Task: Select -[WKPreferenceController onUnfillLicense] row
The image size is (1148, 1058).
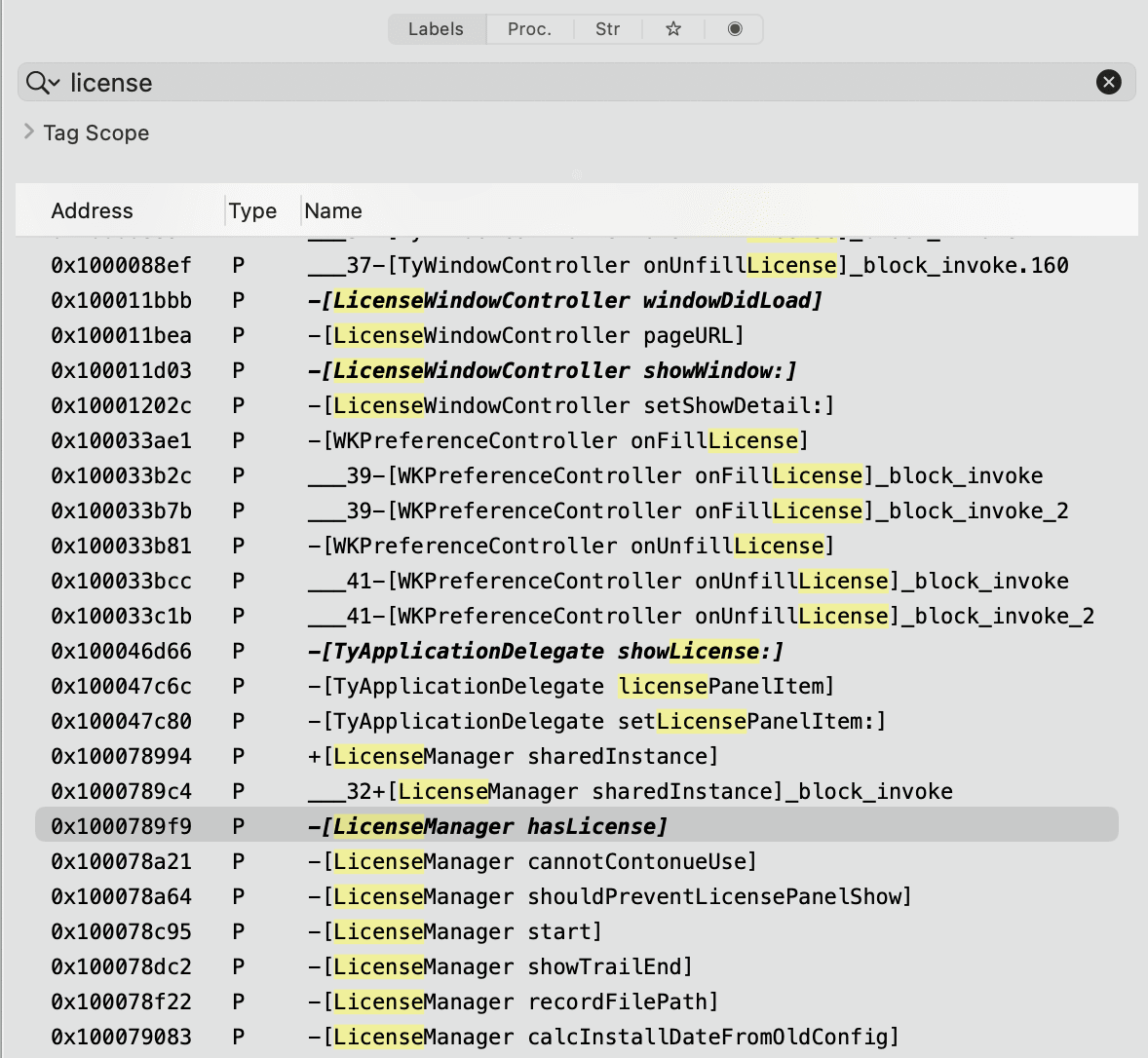Action: tap(577, 546)
